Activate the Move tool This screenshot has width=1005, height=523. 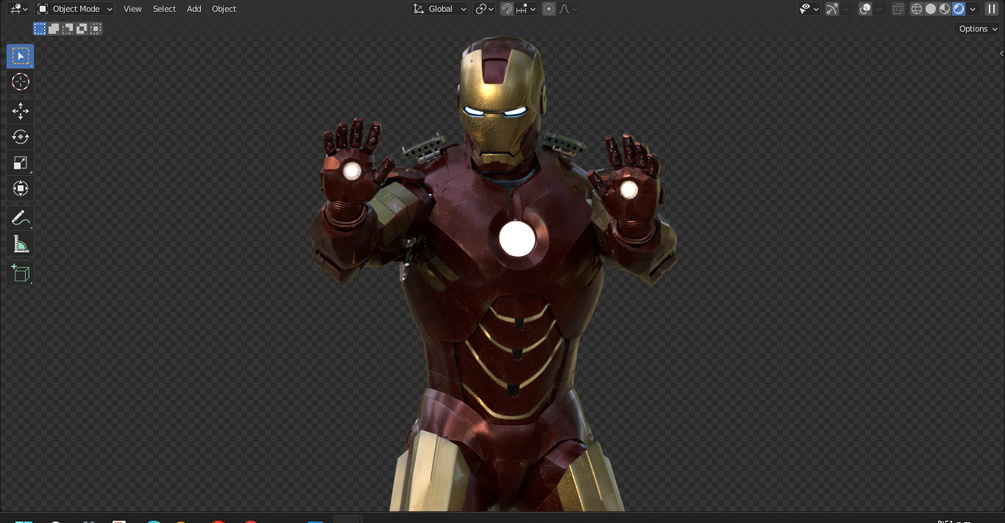21,111
